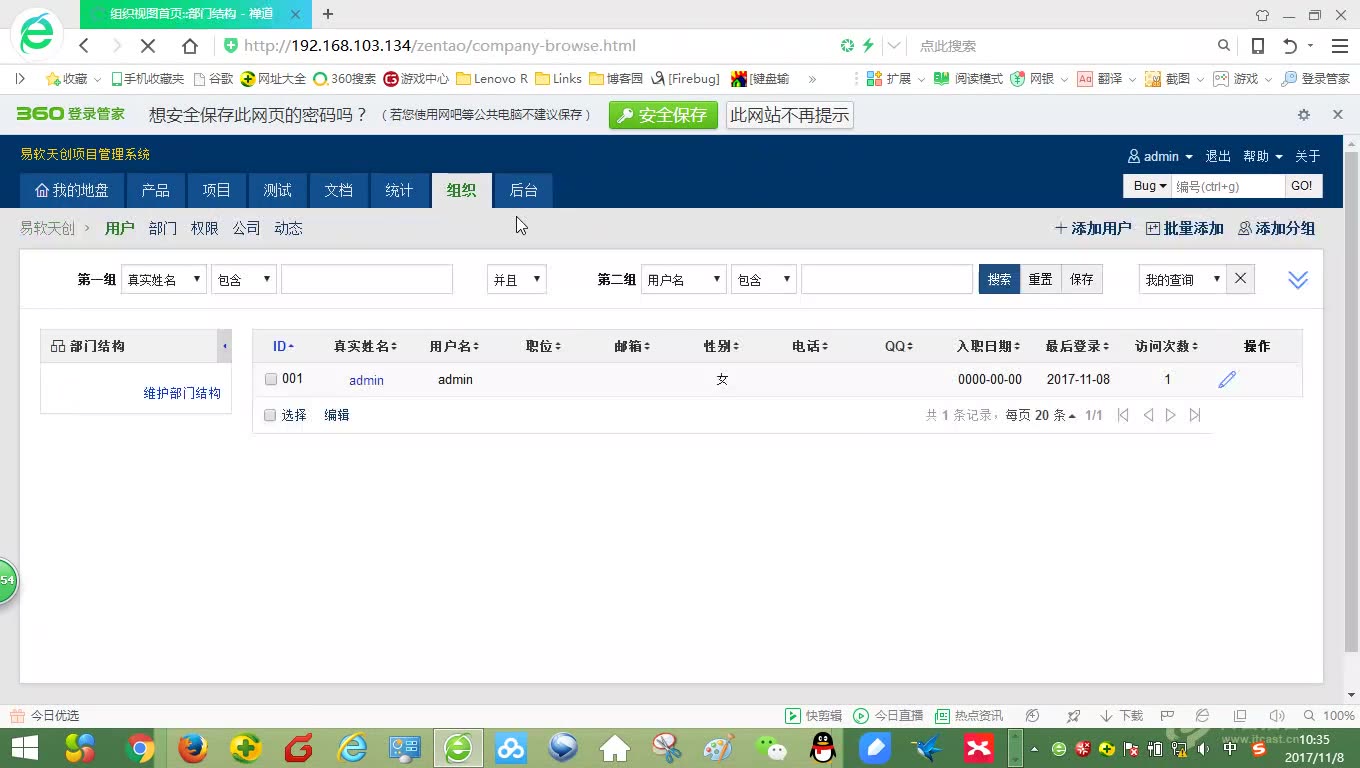The height and width of the screenshot is (768, 1360).
Task: Open the 真实姓名 field dropdown
Action: click(x=163, y=279)
